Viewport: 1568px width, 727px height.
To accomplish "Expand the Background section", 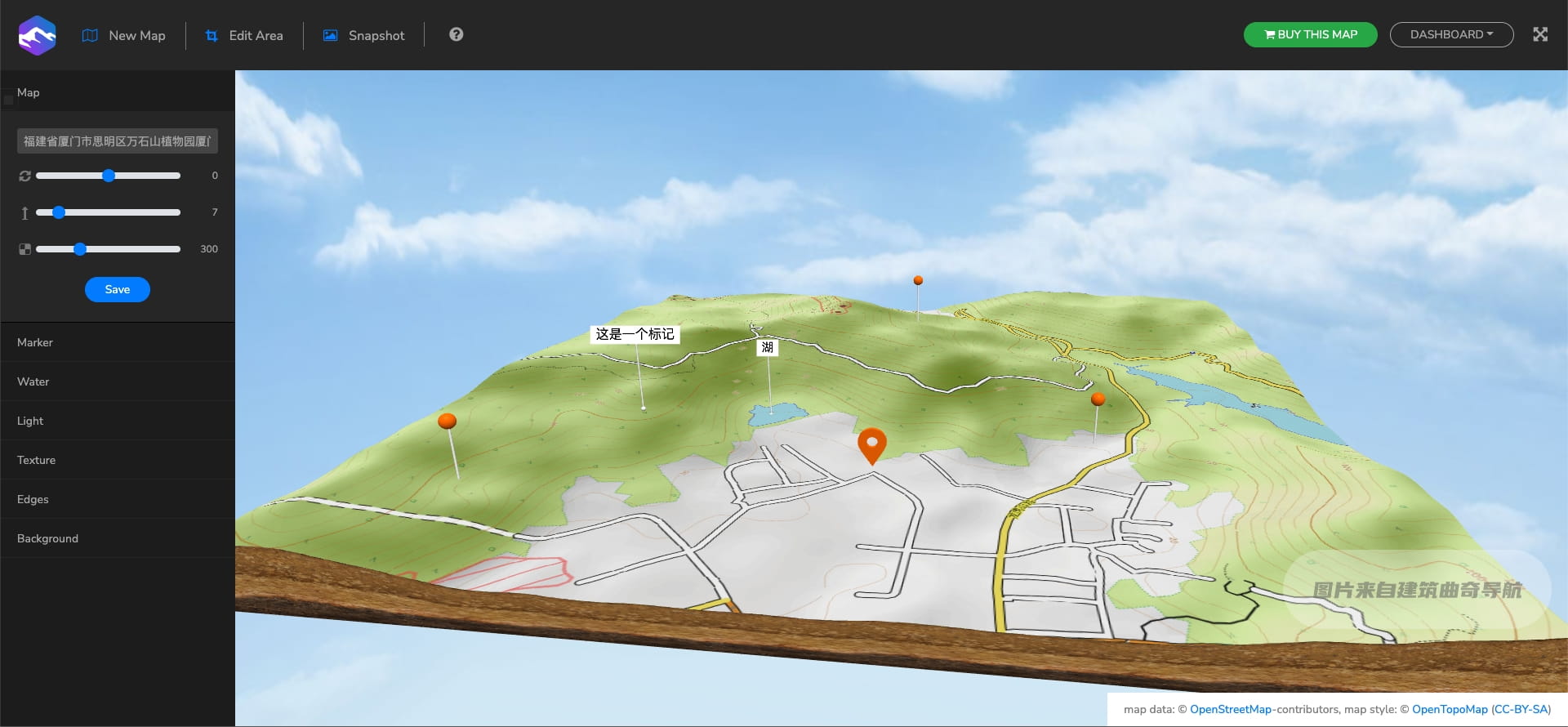I will (x=118, y=538).
